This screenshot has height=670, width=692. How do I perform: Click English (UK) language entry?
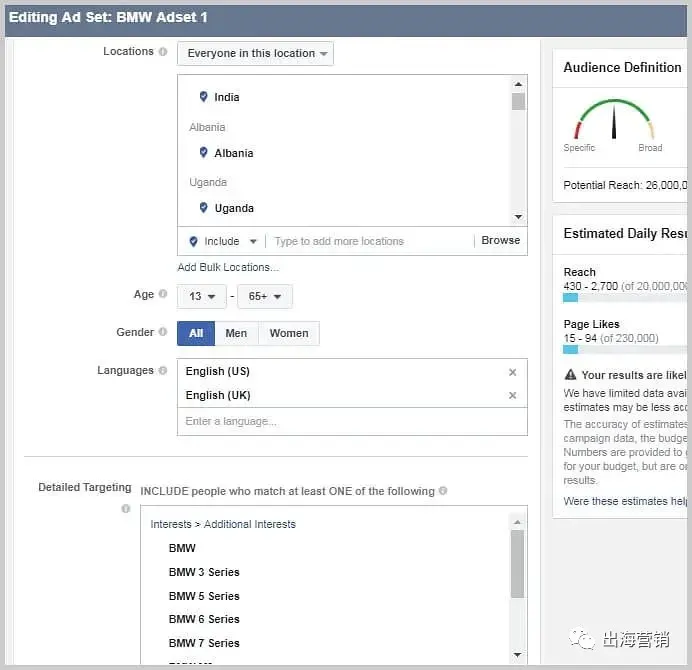[218, 395]
